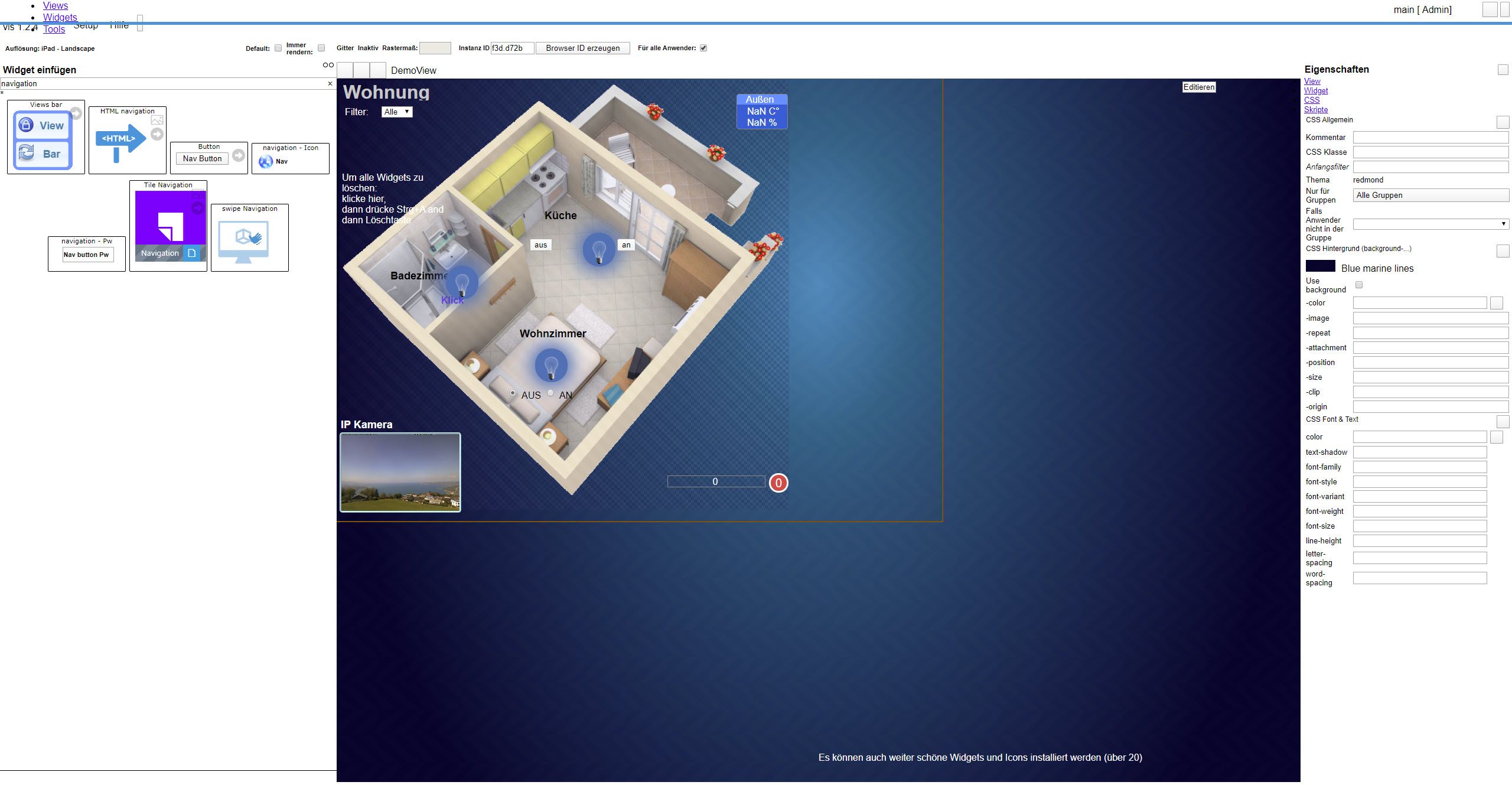
Task: Select the AUS radio button
Action: [513, 393]
